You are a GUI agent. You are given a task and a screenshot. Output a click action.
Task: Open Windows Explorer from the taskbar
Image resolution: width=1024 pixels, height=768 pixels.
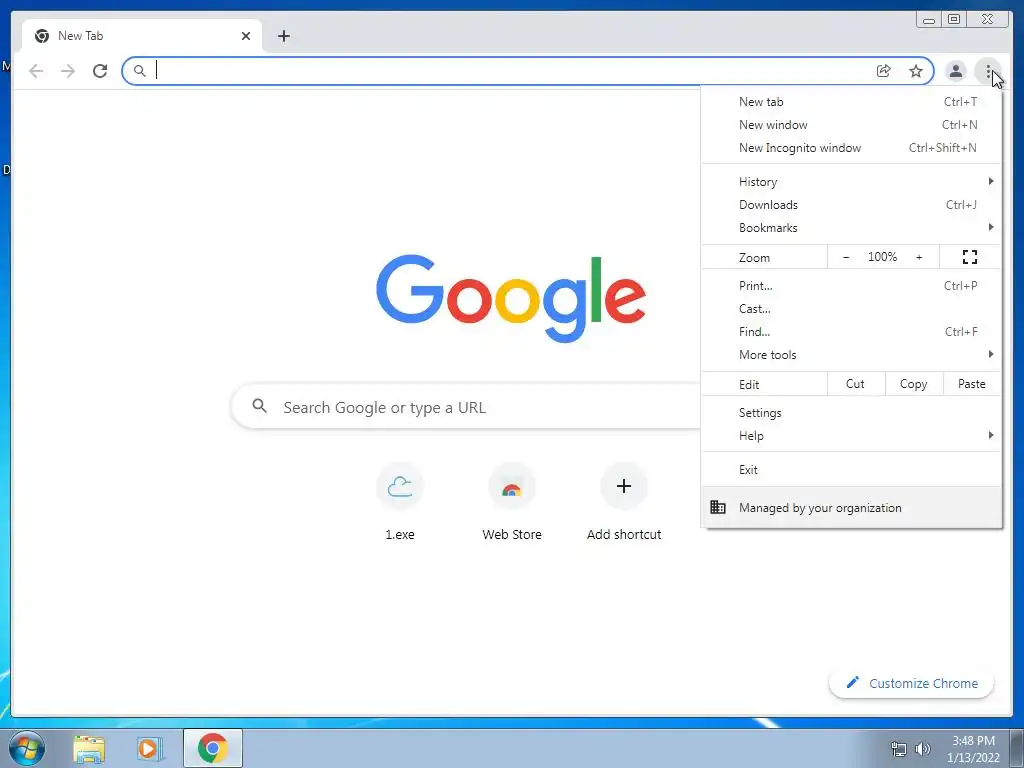click(x=89, y=748)
